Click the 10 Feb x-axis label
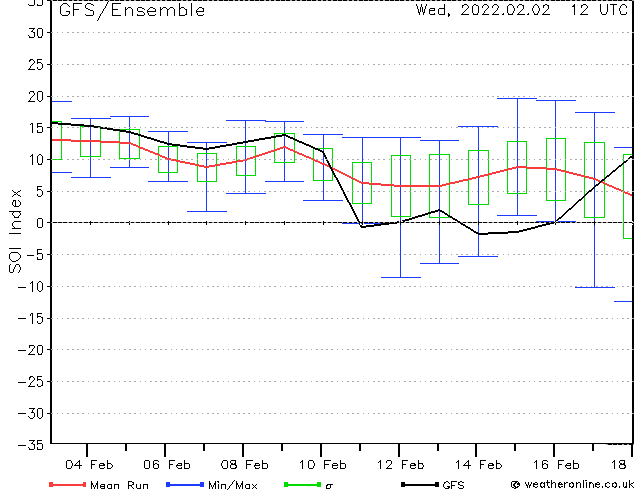634x490 pixels. pos(323,465)
